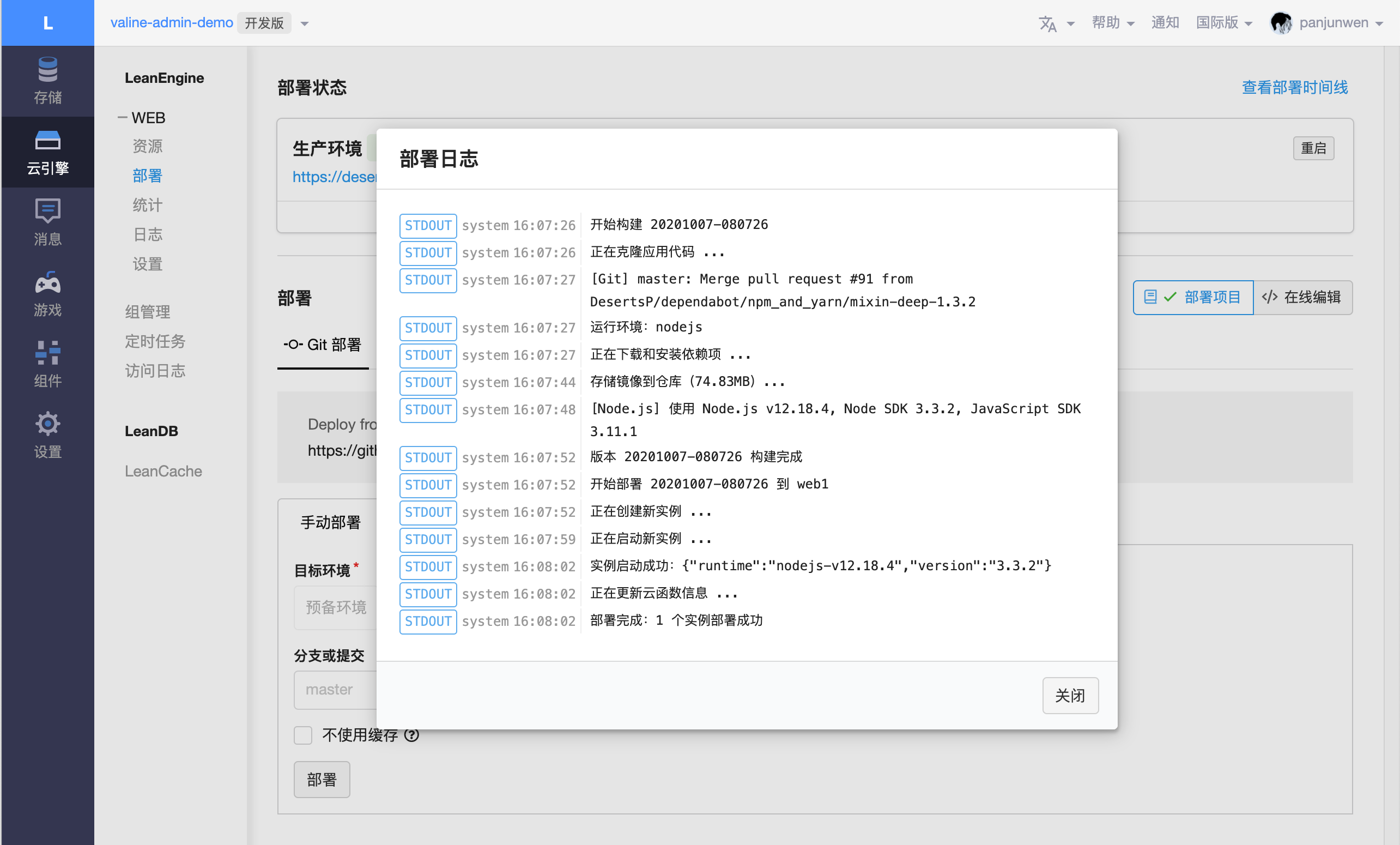The width and height of the screenshot is (1400, 845).
Task: Switch to 部署项目 mode
Action: (x=1193, y=297)
